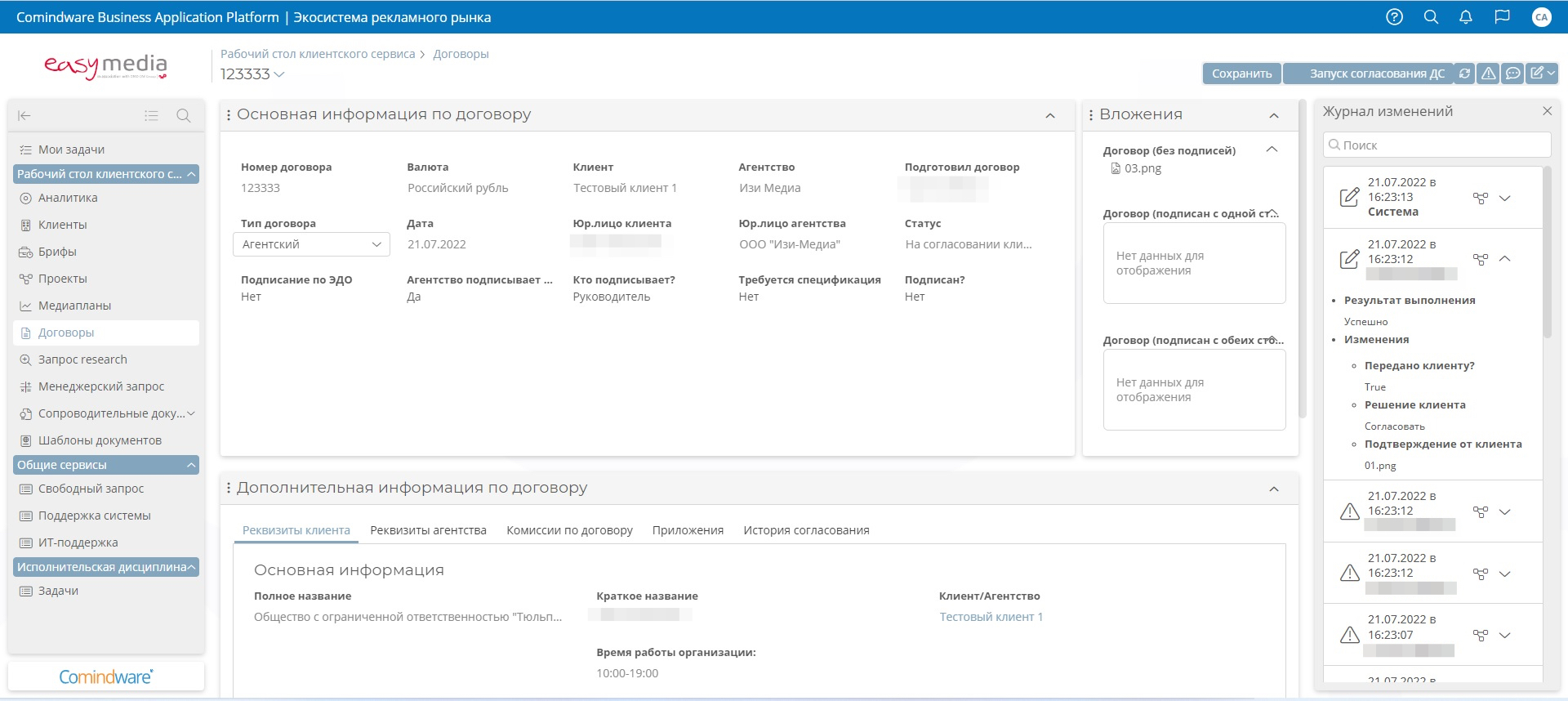
Task: Open the help question mark icon
Action: 1394,17
